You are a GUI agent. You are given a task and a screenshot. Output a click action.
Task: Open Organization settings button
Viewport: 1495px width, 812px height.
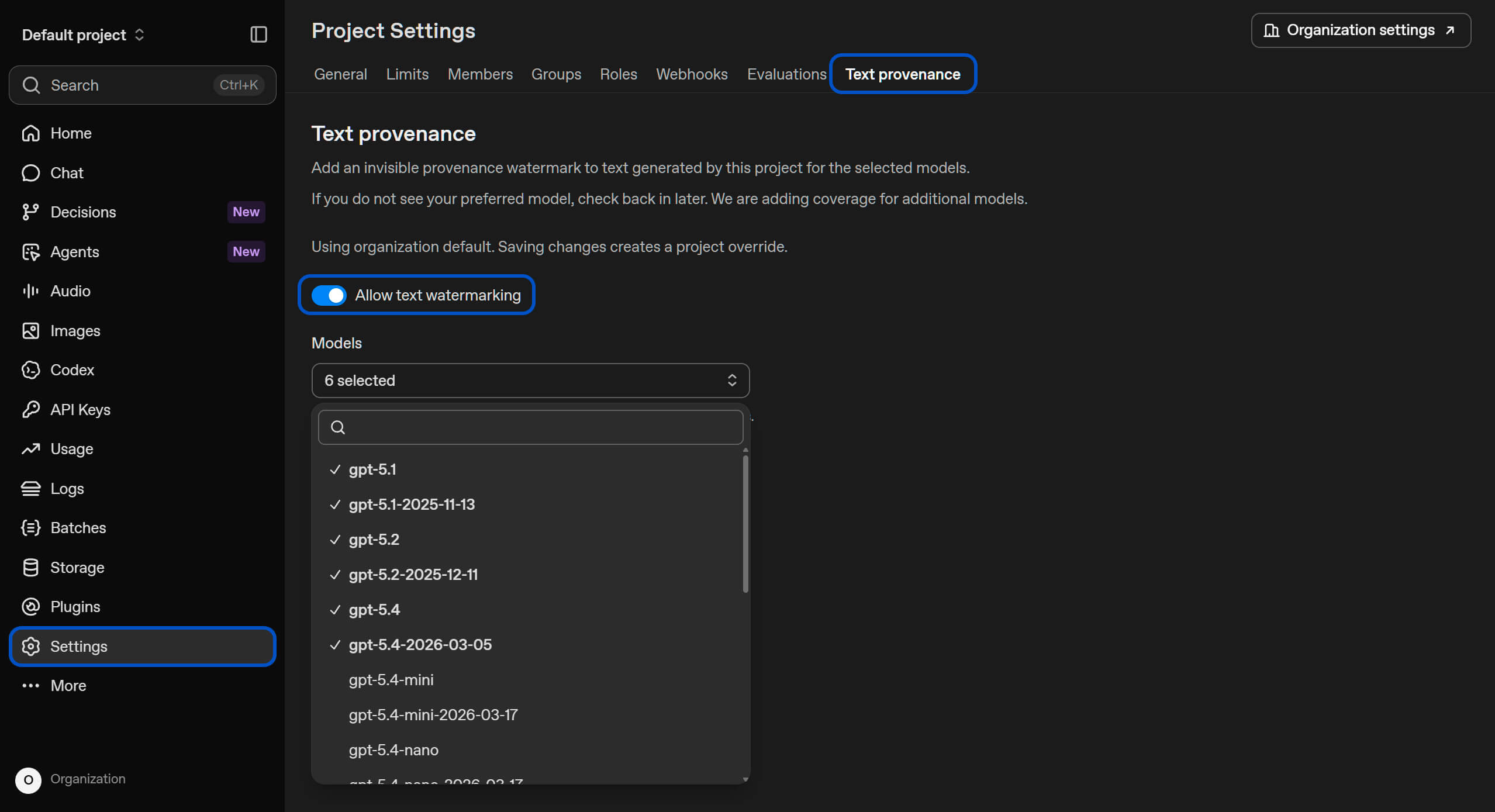(1361, 30)
